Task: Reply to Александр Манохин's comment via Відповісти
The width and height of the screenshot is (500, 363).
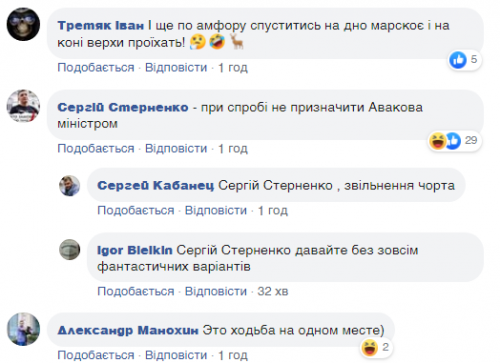Action: click(x=176, y=355)
